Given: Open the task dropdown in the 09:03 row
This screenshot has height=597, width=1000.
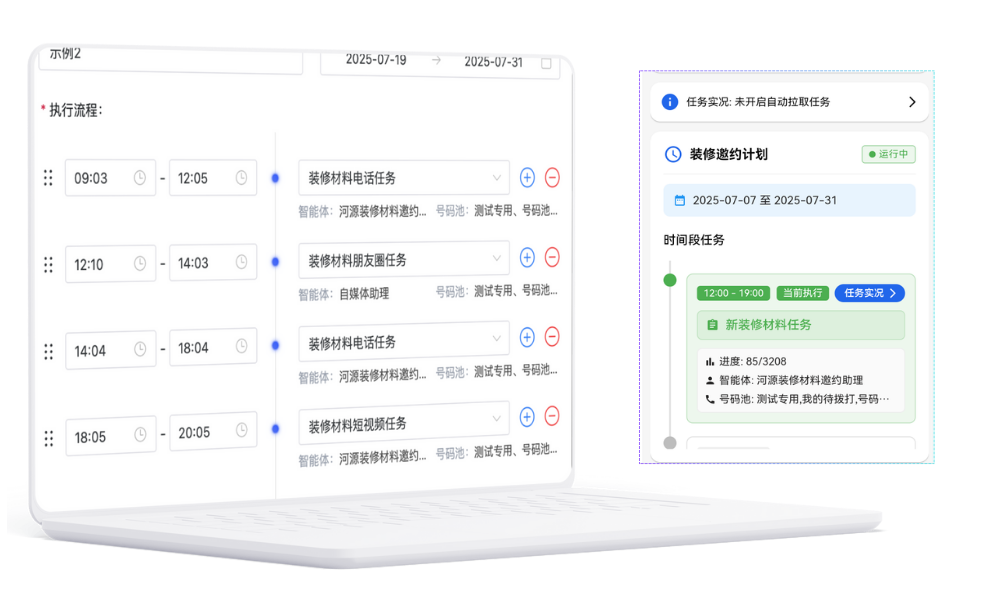Looking at the screenshot, I should coord(403,177).
